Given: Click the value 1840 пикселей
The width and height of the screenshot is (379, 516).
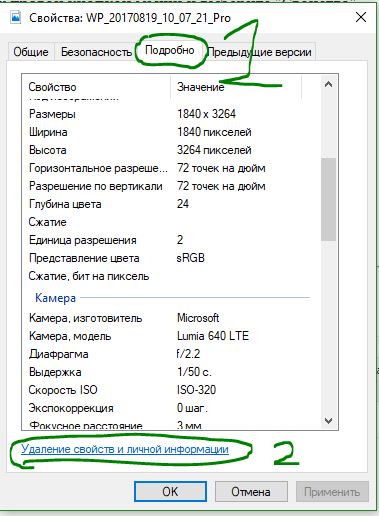Looking at the screenshot, I should point(214,132).
